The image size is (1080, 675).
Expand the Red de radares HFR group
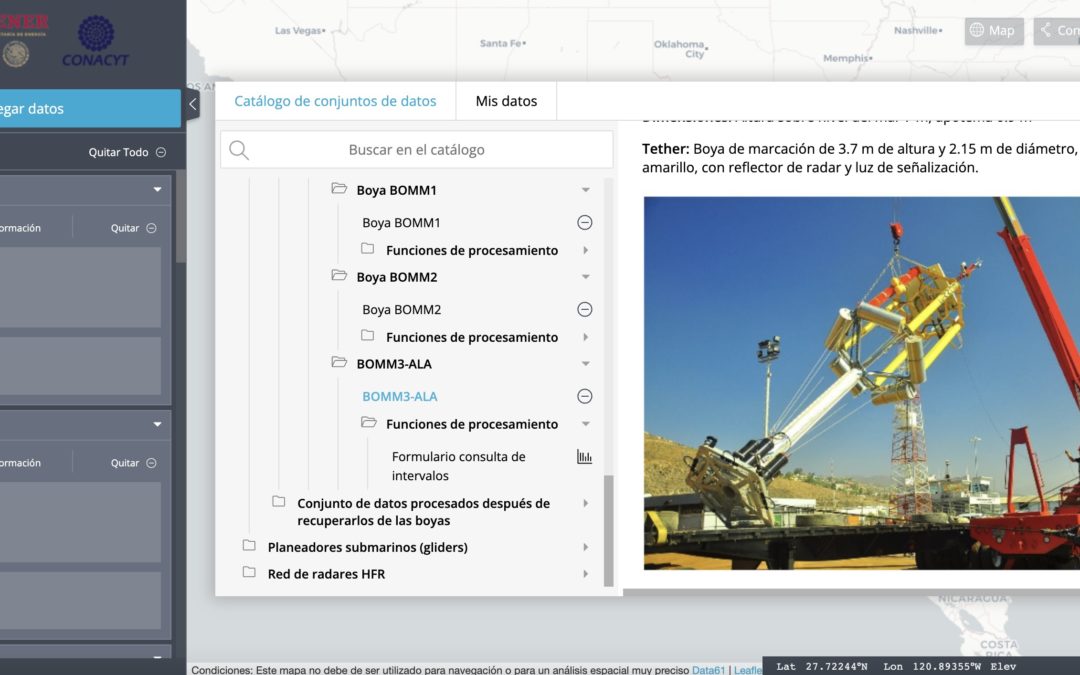coord(585,574)
